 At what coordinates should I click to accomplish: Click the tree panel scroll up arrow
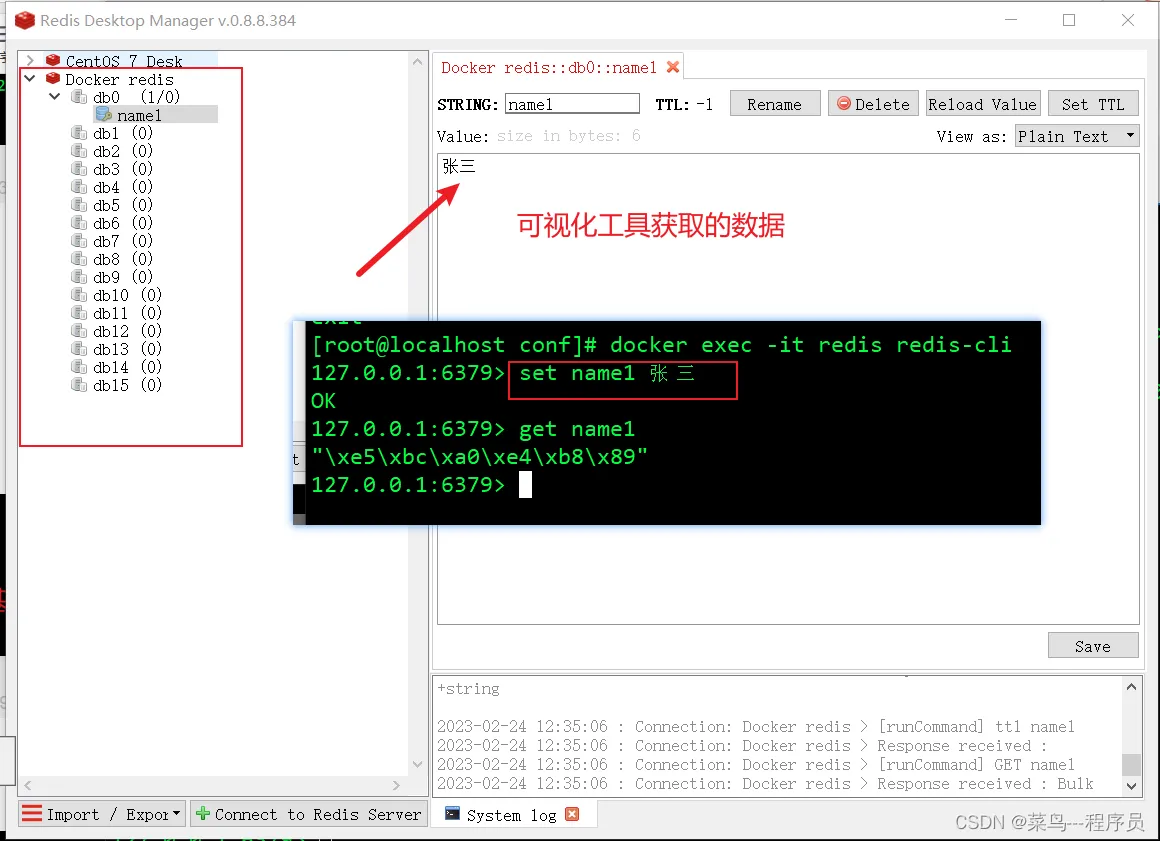click(417, 62)
